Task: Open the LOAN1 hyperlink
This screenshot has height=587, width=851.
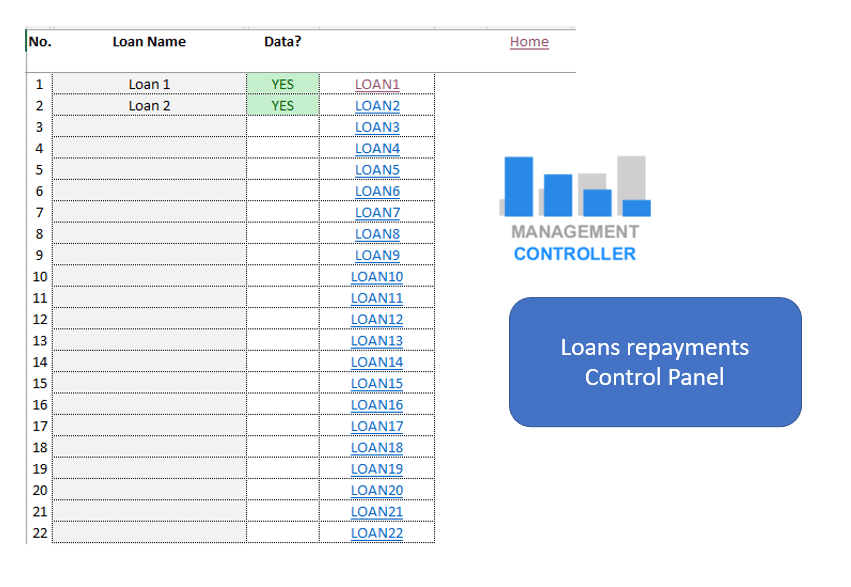Action: pos(377,84)
